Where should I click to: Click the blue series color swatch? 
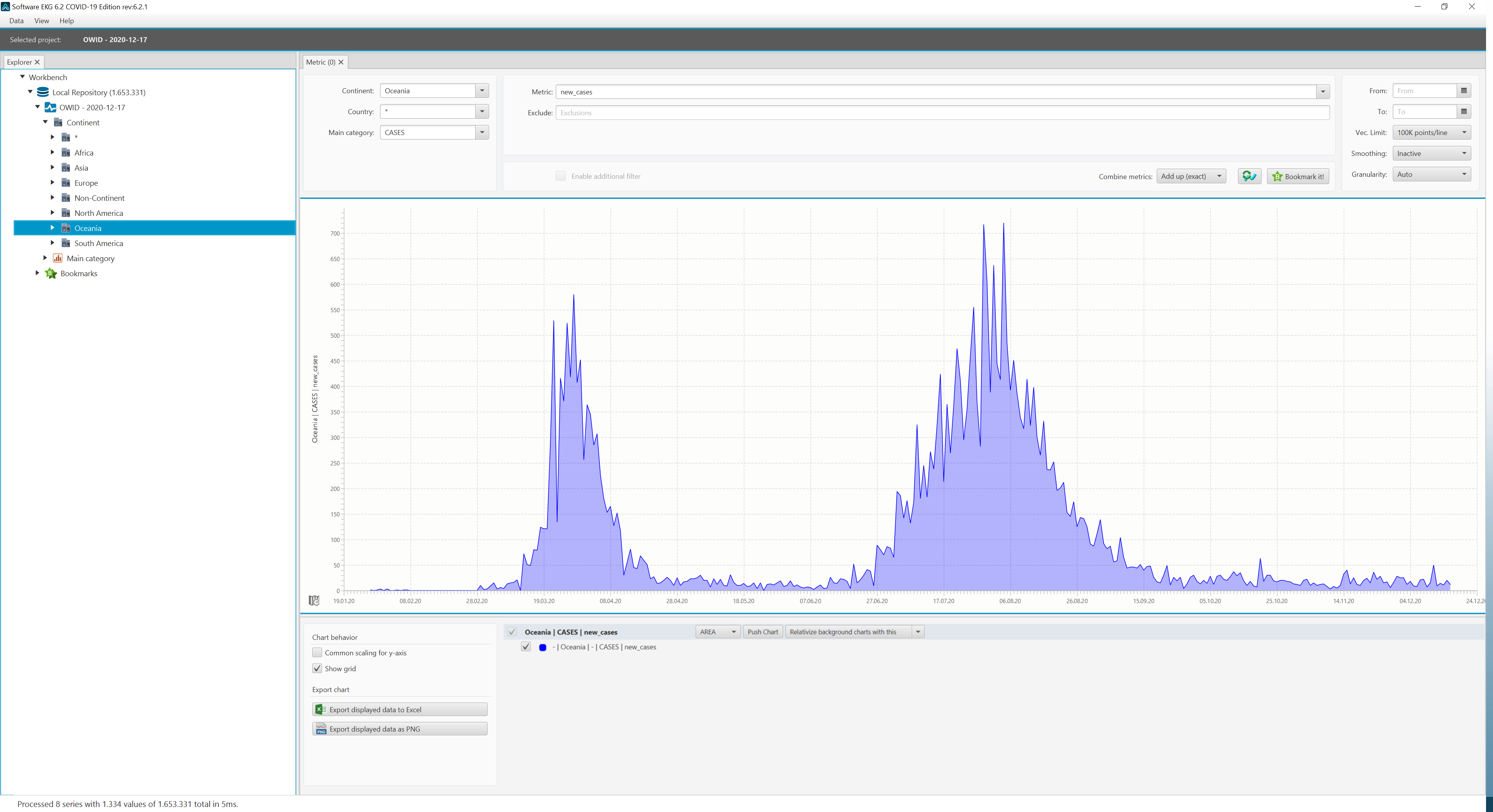(x=543, y=648)
